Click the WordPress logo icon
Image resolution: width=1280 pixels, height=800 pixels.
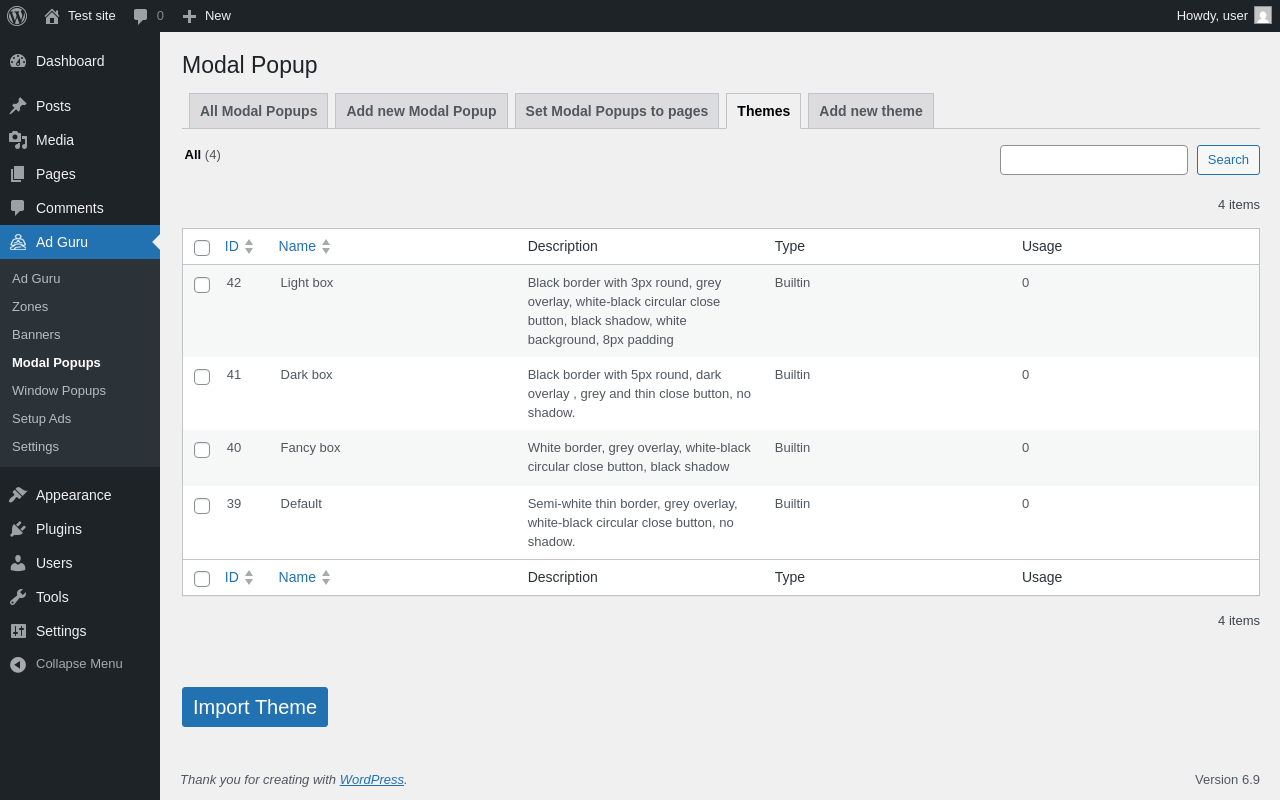click(x=17, y=16)
